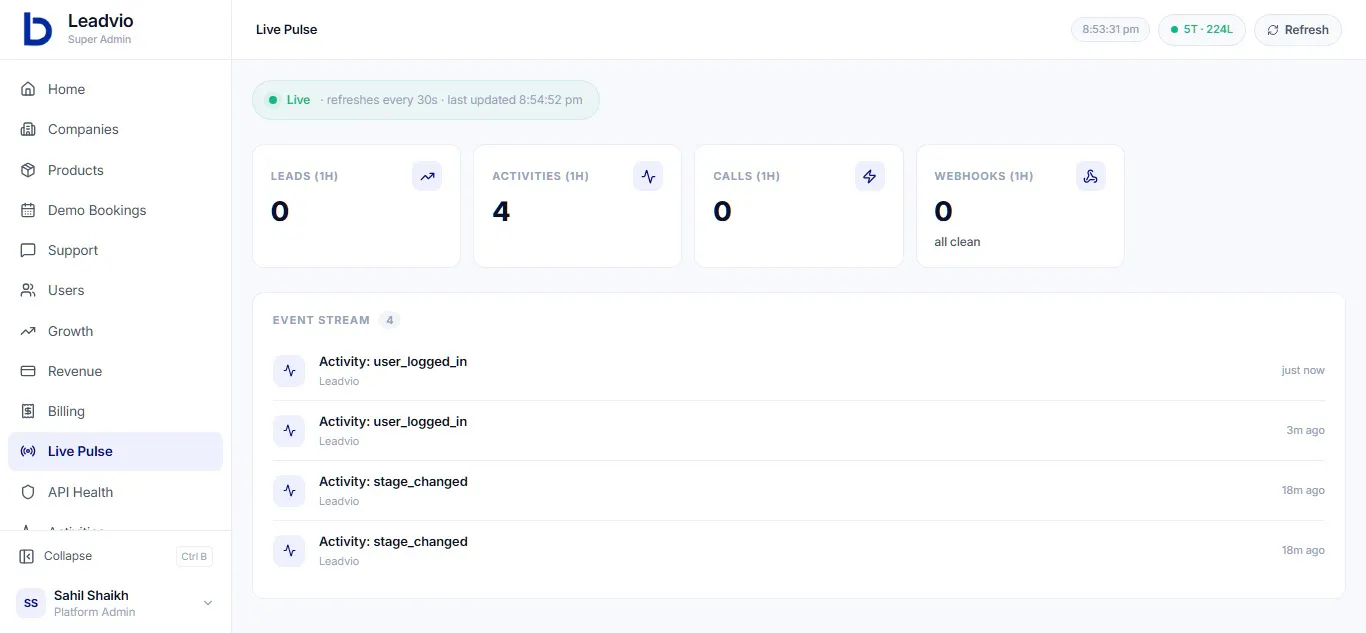This screenshot has width=1366, height=633.
Task: Click the lightning icon on Calls card
Action: click(x=870, y=176)
